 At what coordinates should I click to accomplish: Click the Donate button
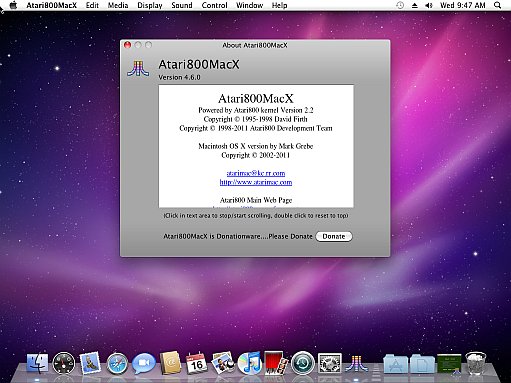coord(334,236)
